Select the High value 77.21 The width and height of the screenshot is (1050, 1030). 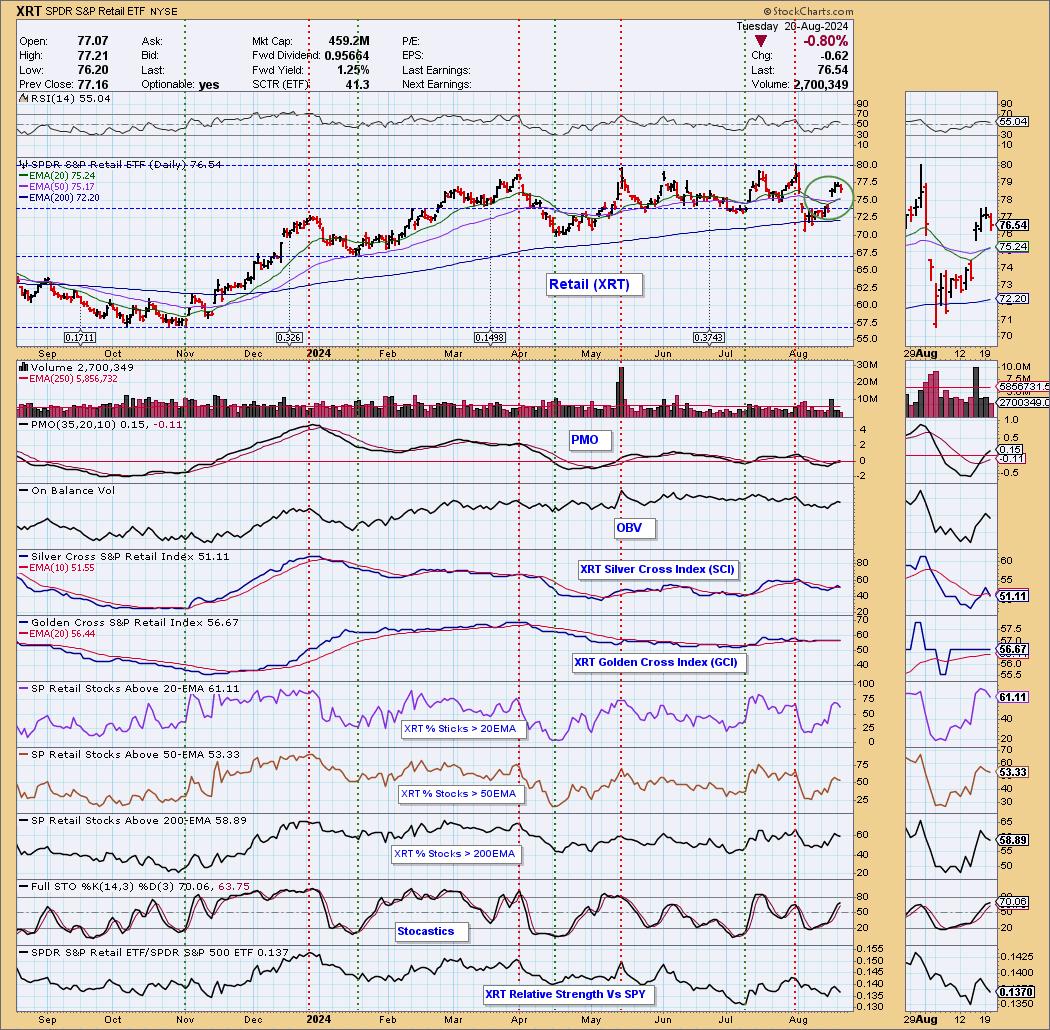(92, 56)
